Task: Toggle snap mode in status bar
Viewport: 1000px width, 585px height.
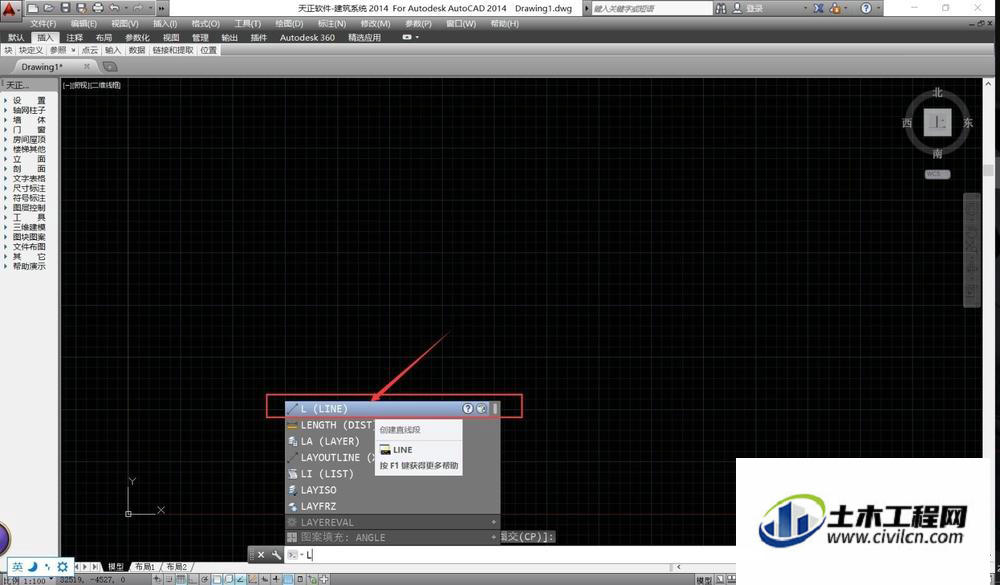Action: [170, 579]
